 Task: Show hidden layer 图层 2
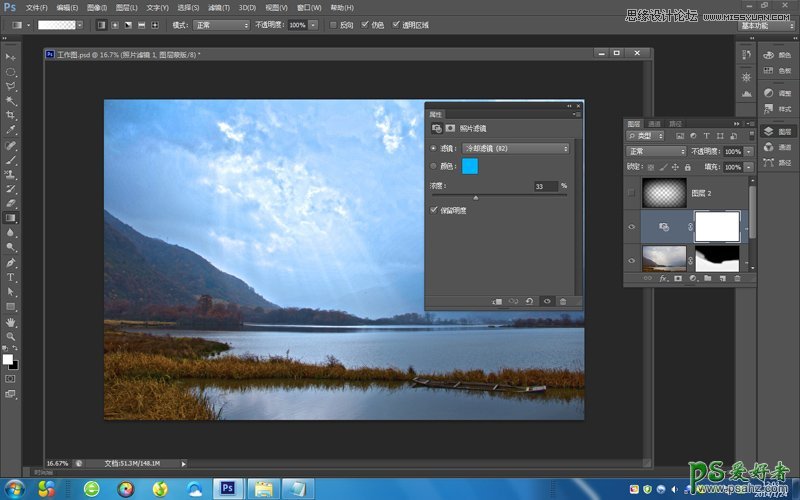(630, 192)
